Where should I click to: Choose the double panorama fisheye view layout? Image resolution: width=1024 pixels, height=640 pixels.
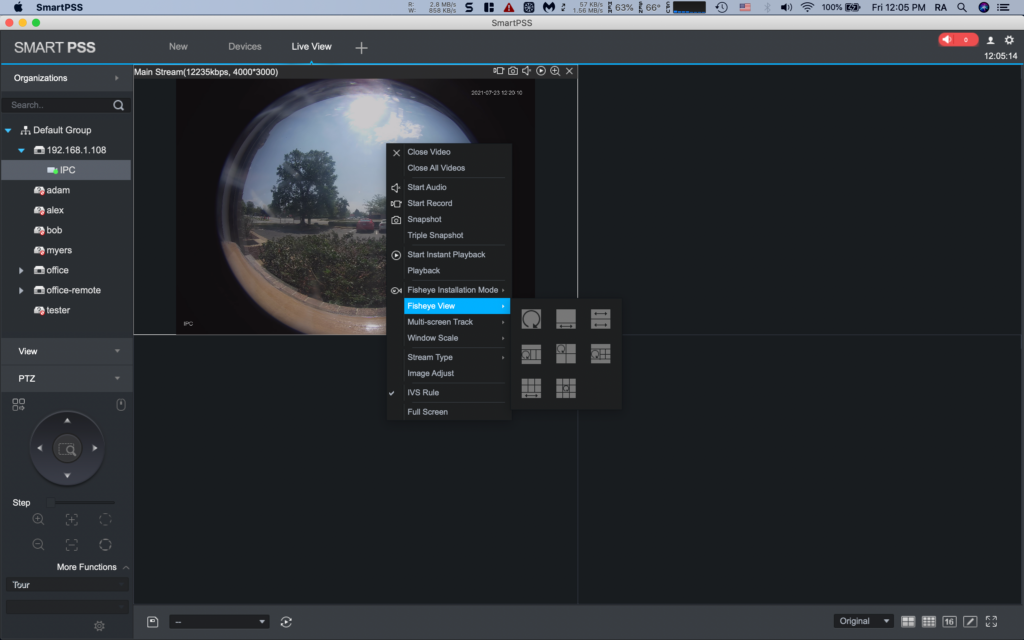point(600,319)
